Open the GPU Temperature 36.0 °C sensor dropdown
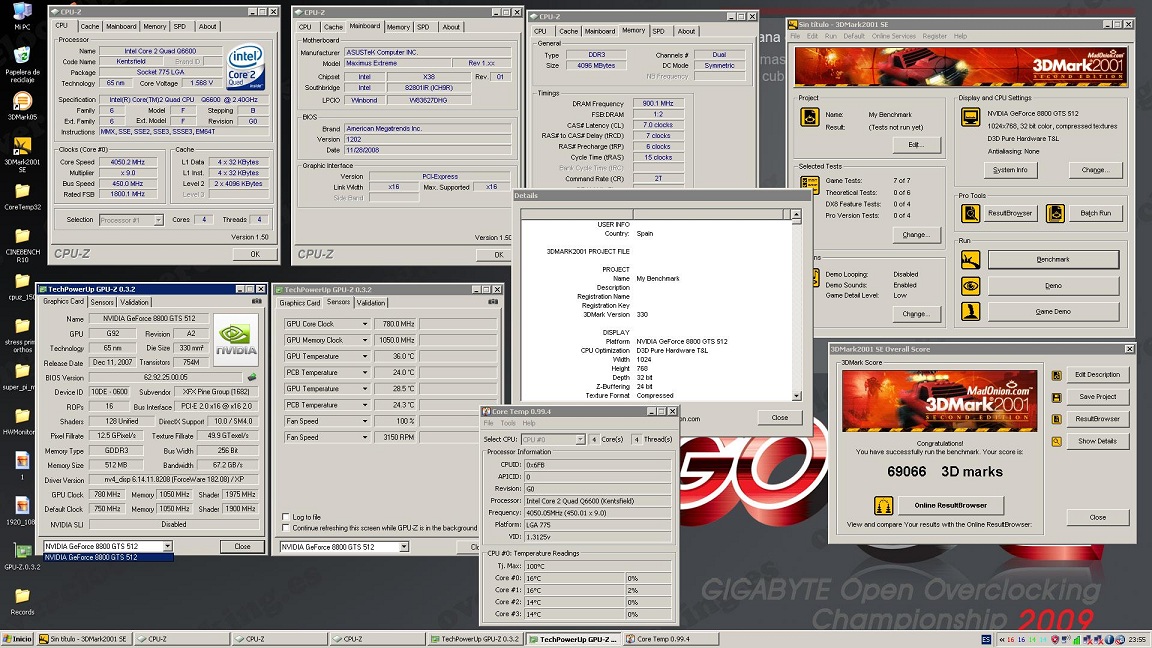This screenshot has height=648, width=1152. click(x=364, y=356)
